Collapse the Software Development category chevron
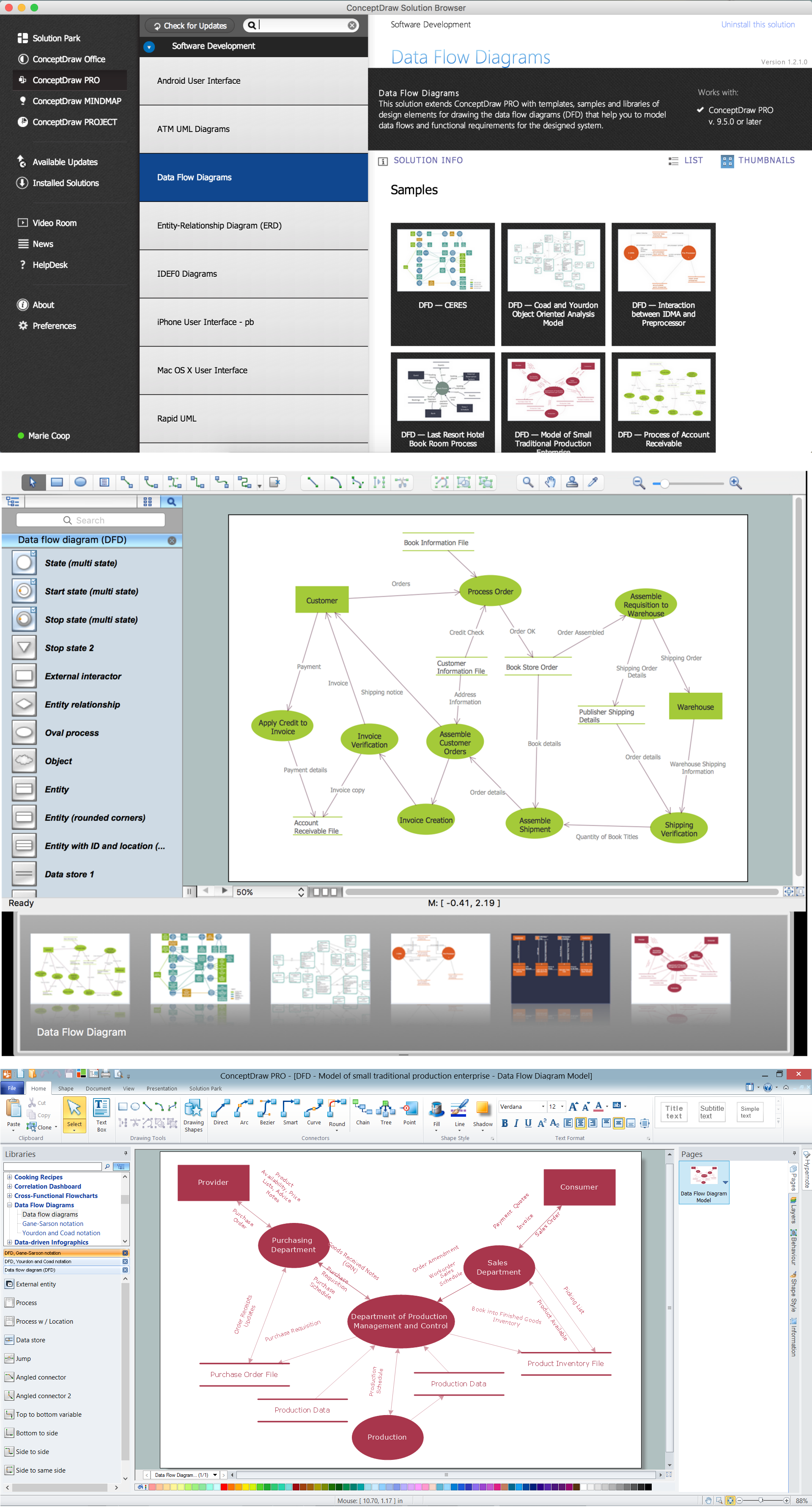The width and height of the screenshot is (812, 1509). (x=149, y=46)
